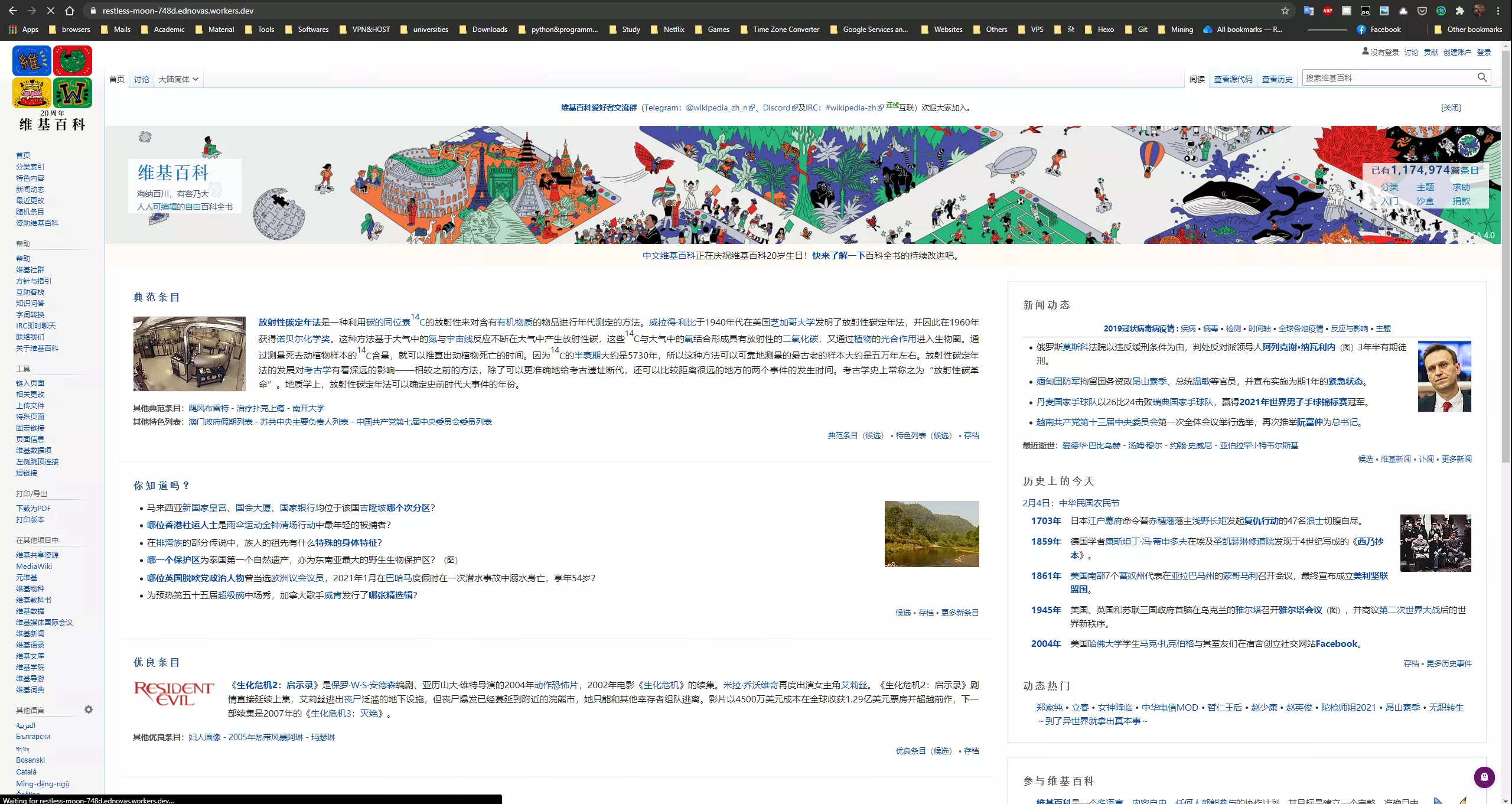Click the 搜索维基百科 search field
1512x804 pixels.
point(1388,77)
